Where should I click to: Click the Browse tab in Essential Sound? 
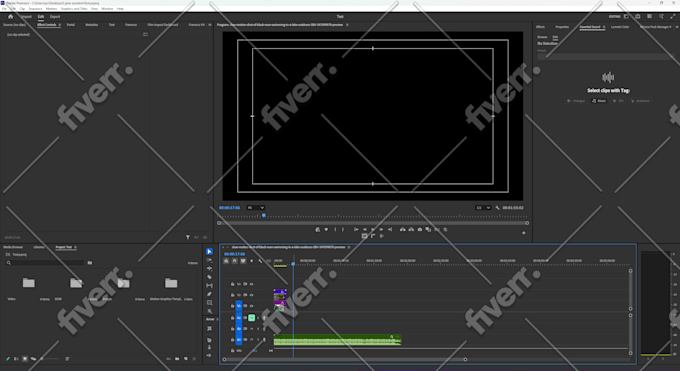click(542, 37)
